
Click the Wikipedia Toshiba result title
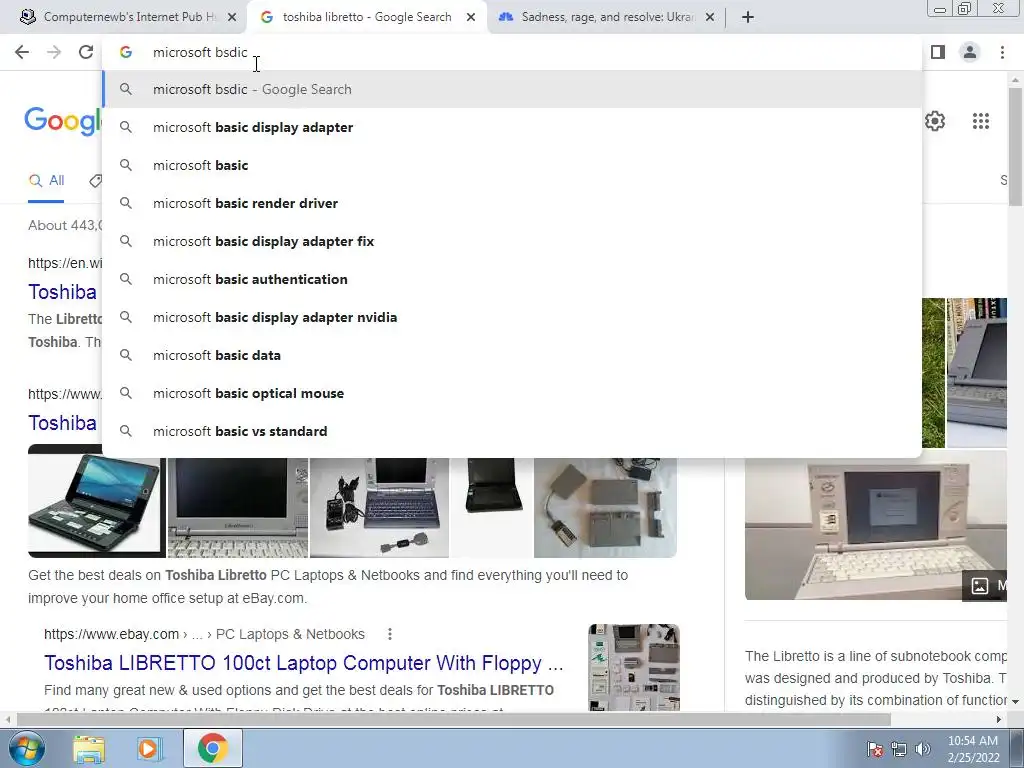pyautogui.click(x=63, y=292)
